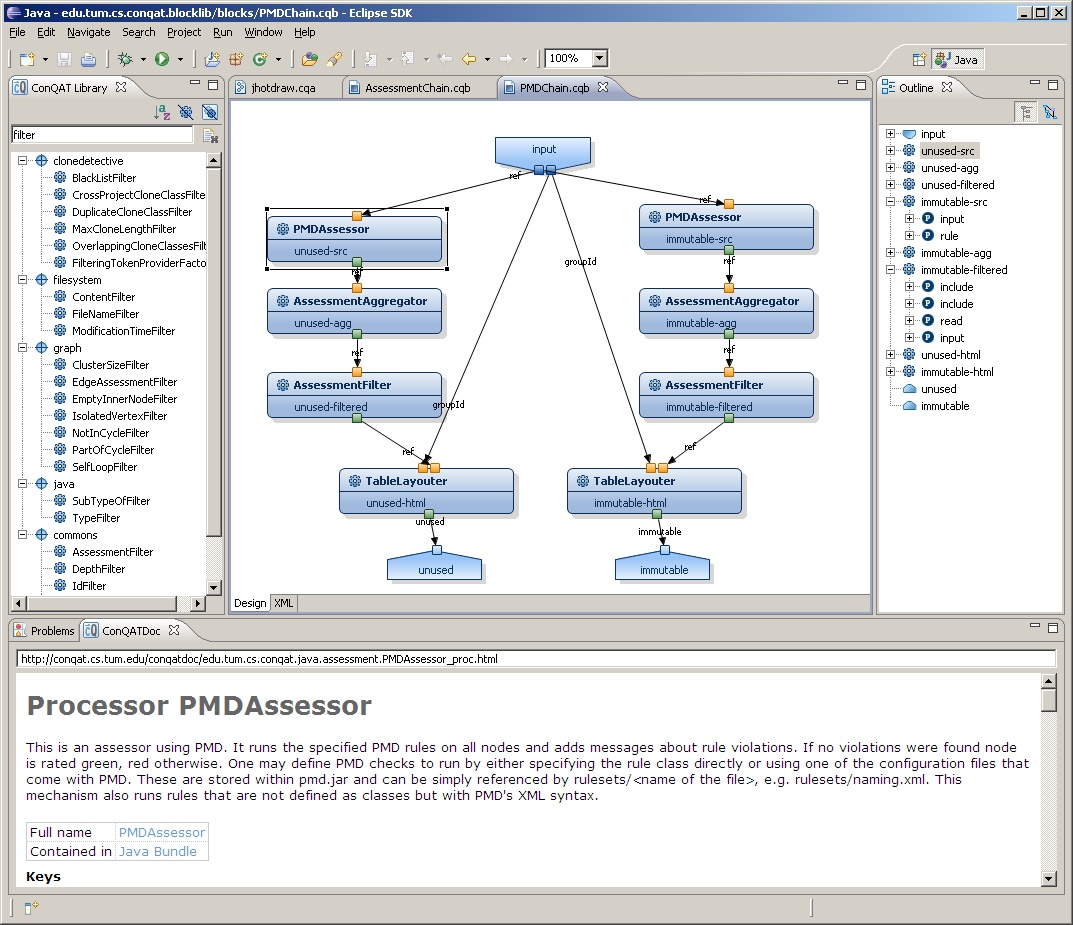1073x925 pixels.
Task: Close the PMDChain.cqb editor tab
Action: (603, 87)
